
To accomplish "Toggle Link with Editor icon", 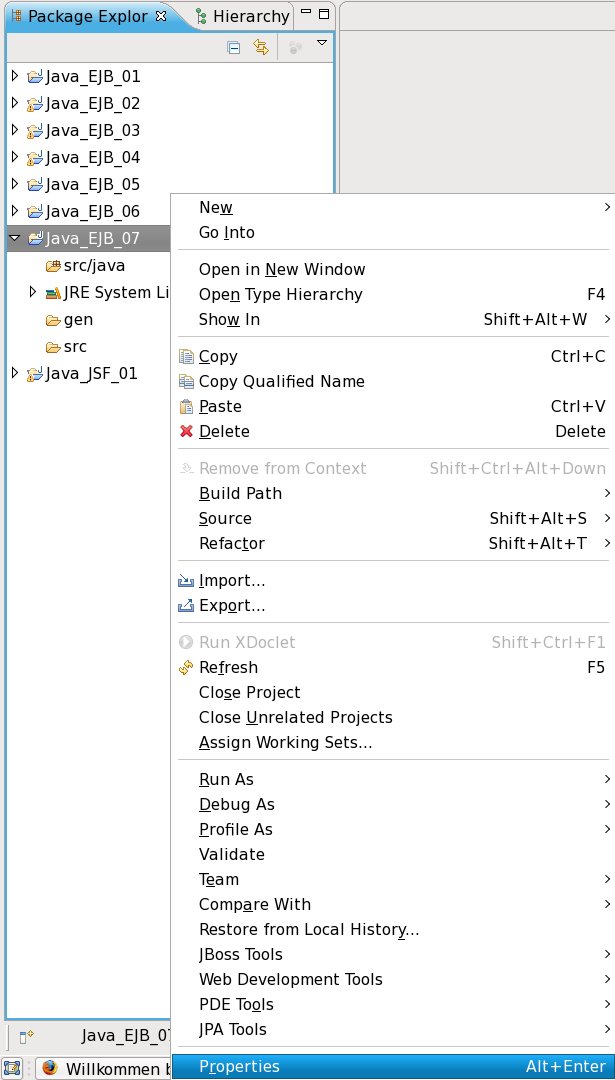I will pos(261,47).
